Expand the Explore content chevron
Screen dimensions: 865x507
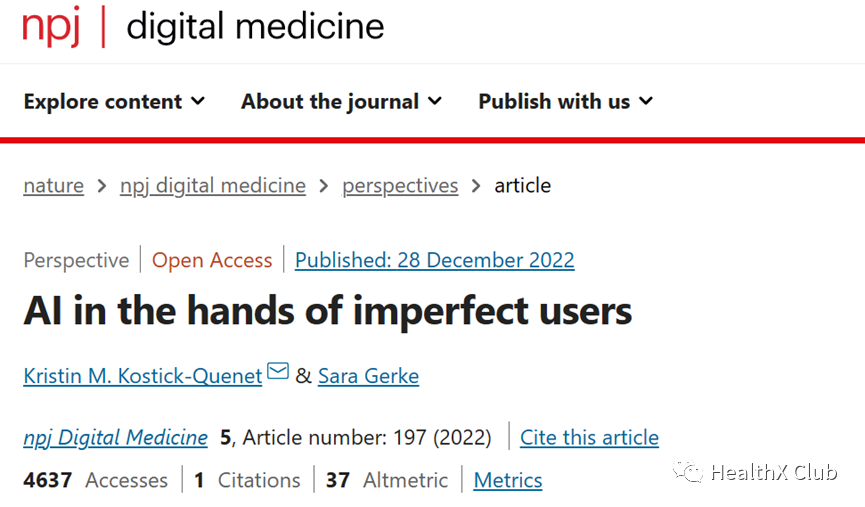(198, 101)
